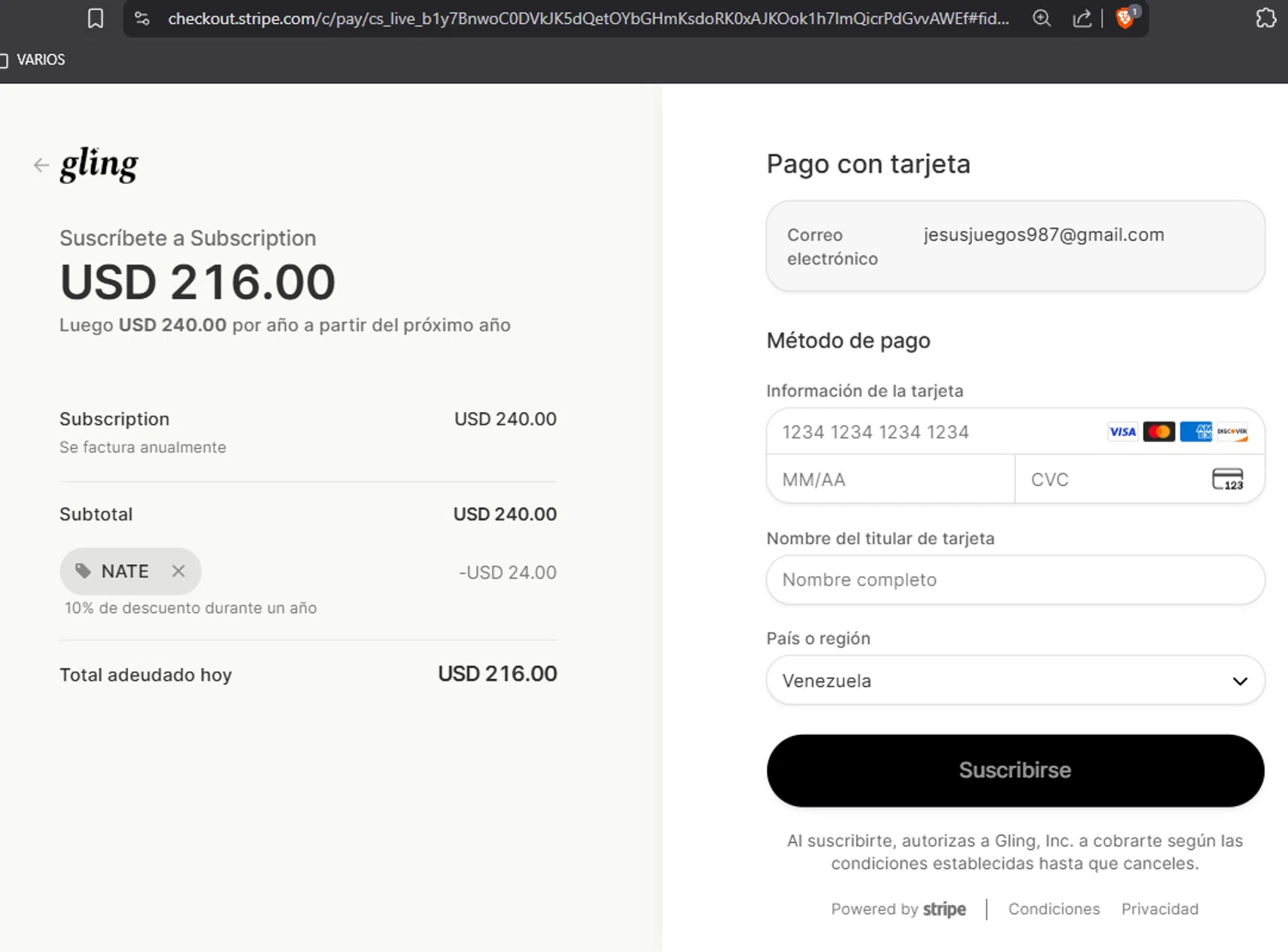Click the American Express icon
The image size is (1288, 952).
coord(1196,432)
